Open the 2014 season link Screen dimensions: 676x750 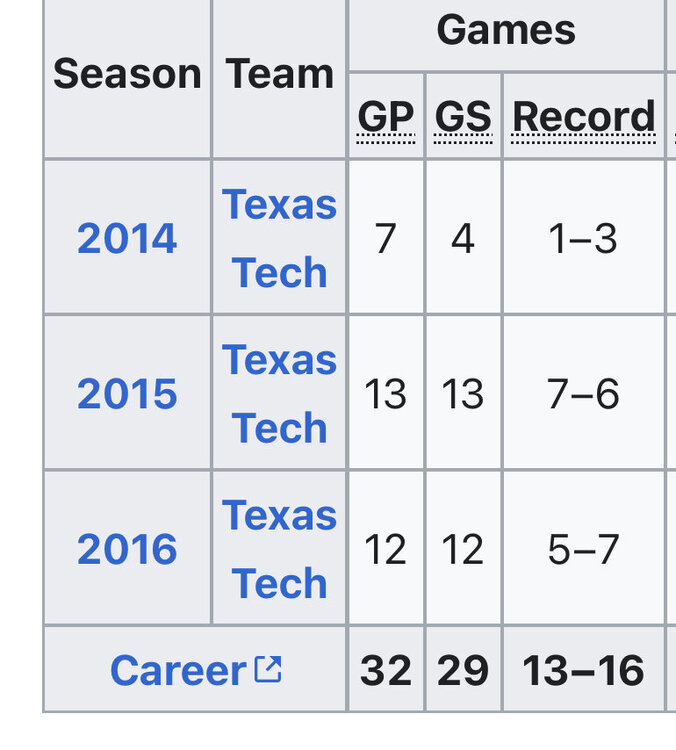click(127, 239)
